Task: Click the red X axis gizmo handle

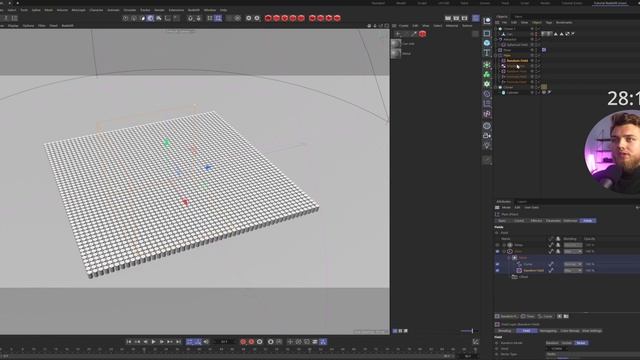Action: [185, 202]
